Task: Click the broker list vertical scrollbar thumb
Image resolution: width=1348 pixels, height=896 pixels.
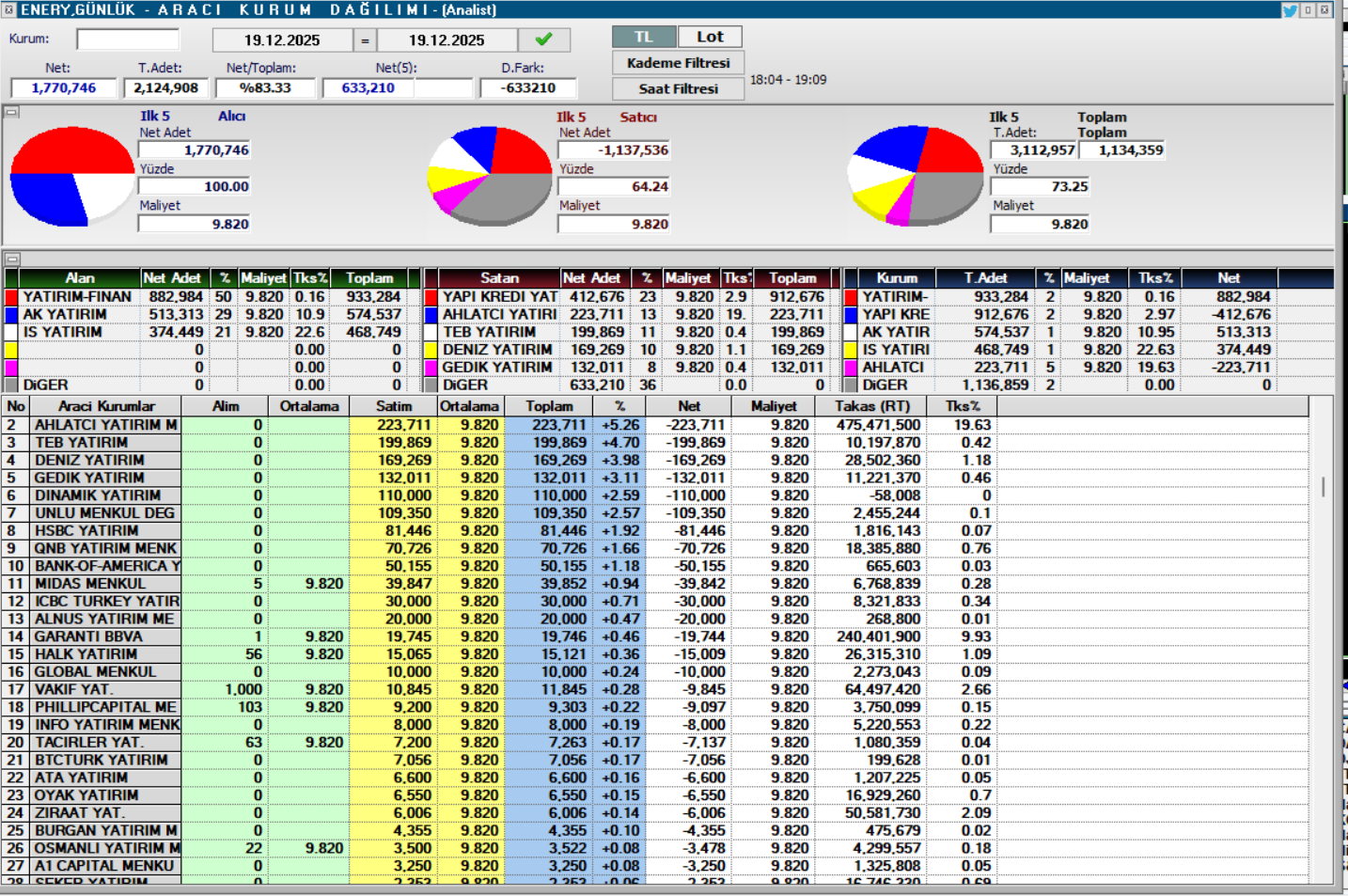Action: [x=1323, y=486]
